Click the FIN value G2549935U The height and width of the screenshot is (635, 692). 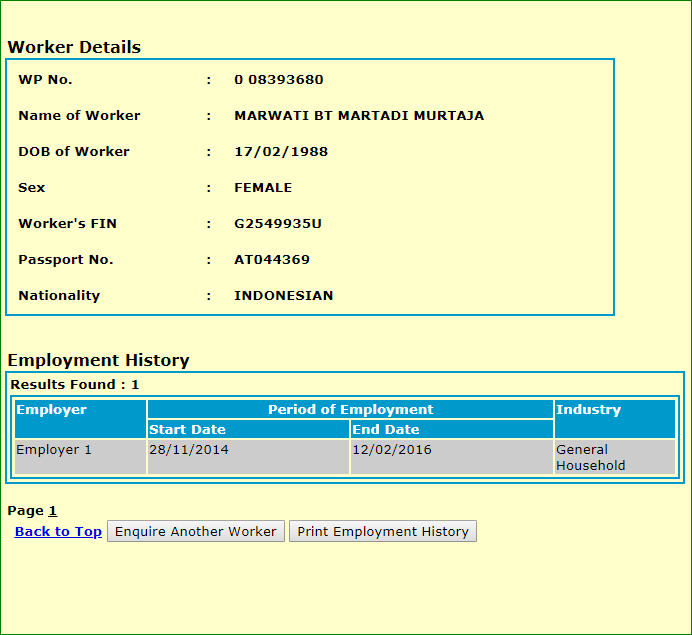pos(278,224)
